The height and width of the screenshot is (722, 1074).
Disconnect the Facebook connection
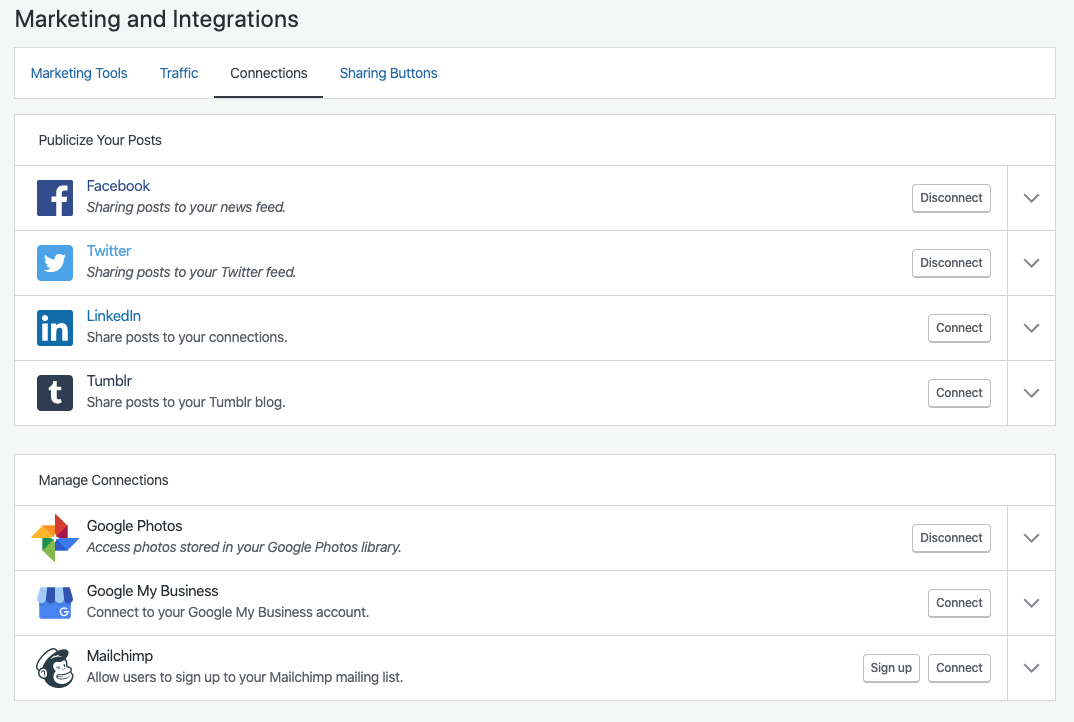pos(951,197)
